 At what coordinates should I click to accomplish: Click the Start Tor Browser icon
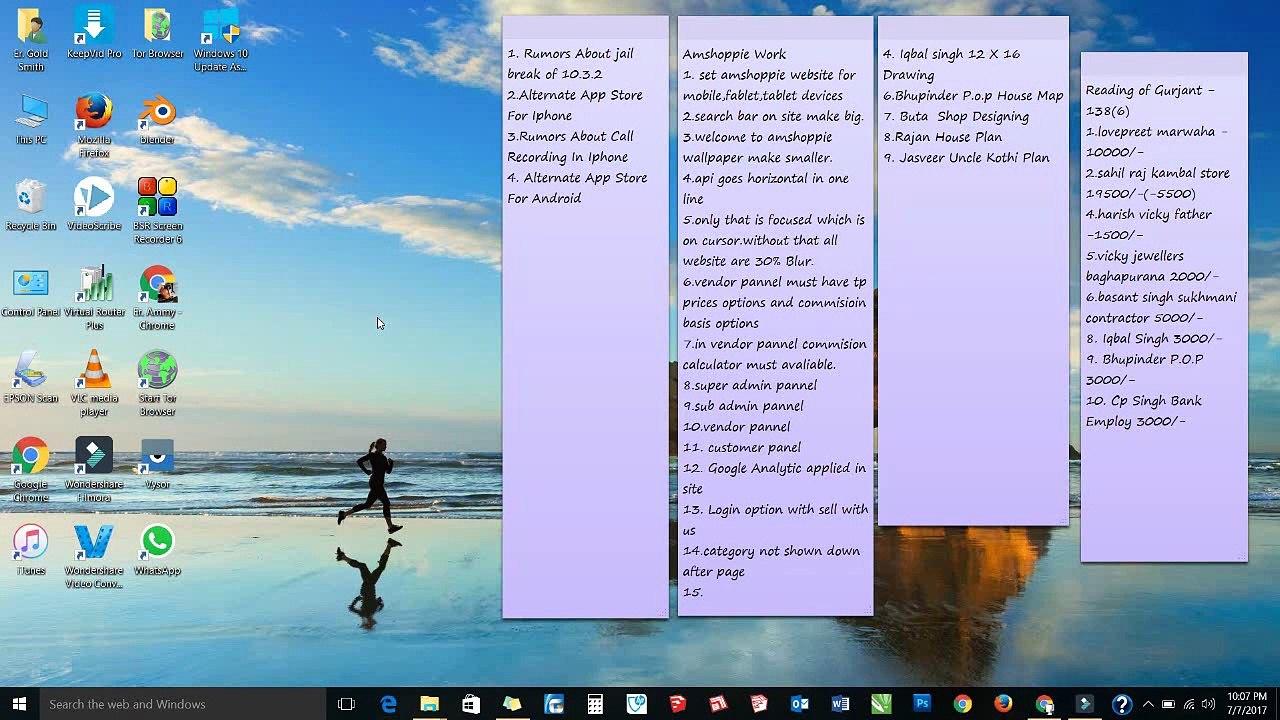tap(157, 384)
